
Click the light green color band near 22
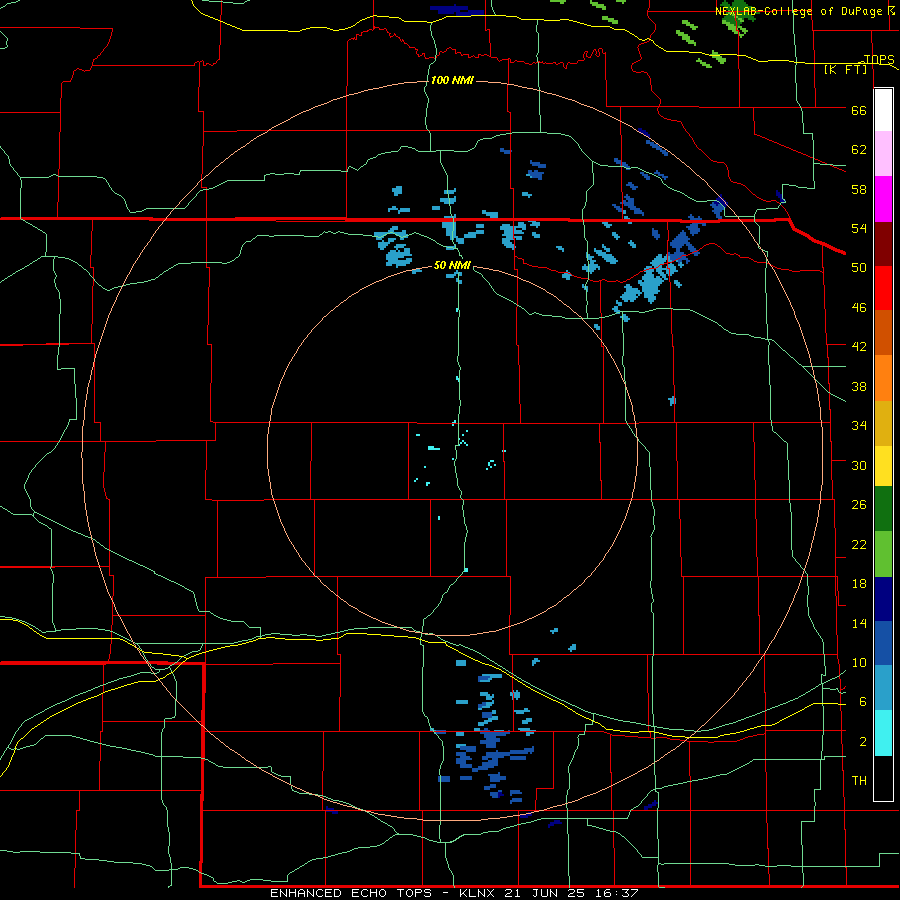[x=883, y=554]
